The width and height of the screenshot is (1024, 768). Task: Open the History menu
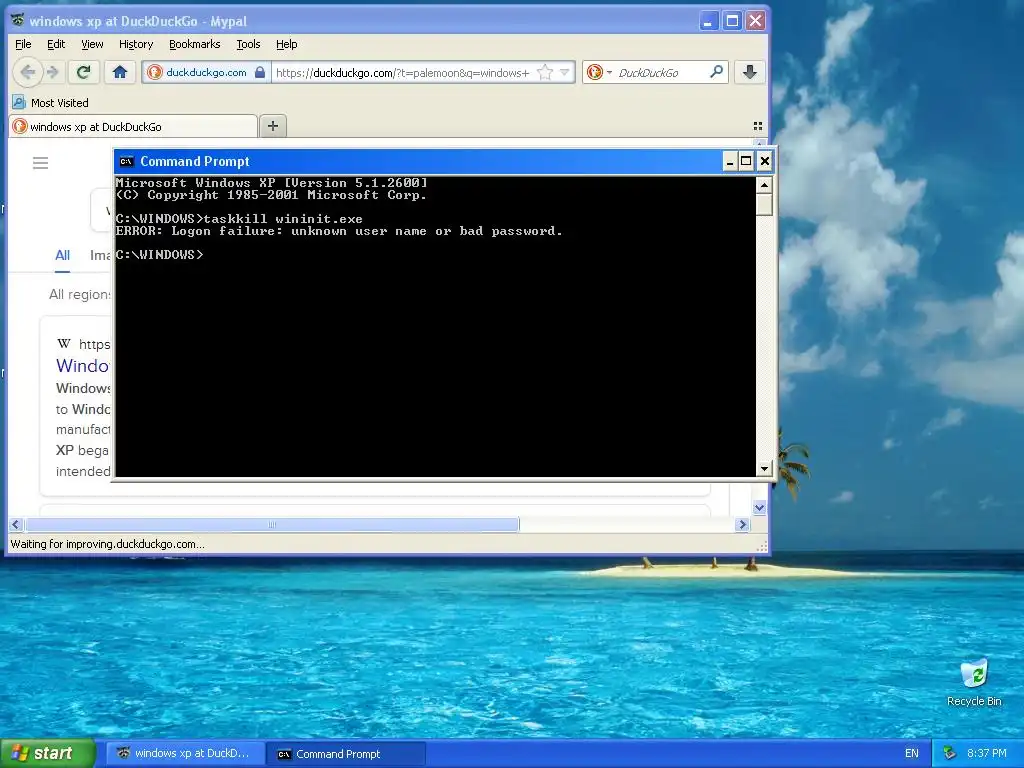click(x=136, y=44)
